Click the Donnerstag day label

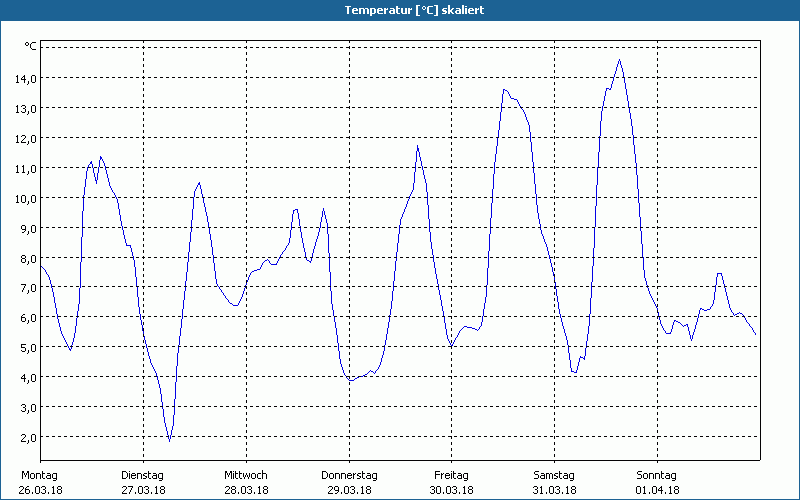[349, 475]
